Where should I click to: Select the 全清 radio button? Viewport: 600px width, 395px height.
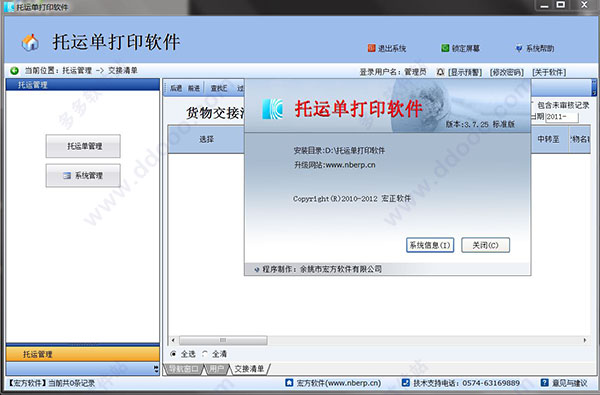[205, 354]
